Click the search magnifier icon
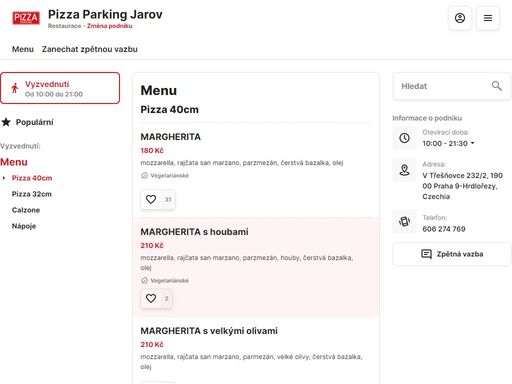512x384 pixels. pos(496,86)
